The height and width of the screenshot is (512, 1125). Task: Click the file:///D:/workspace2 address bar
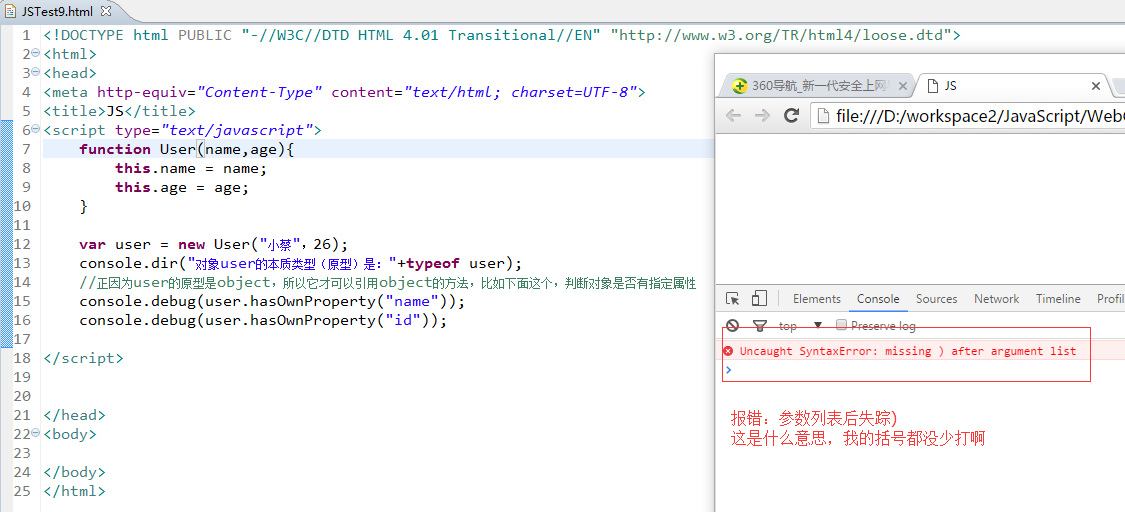tap(968, 115)
